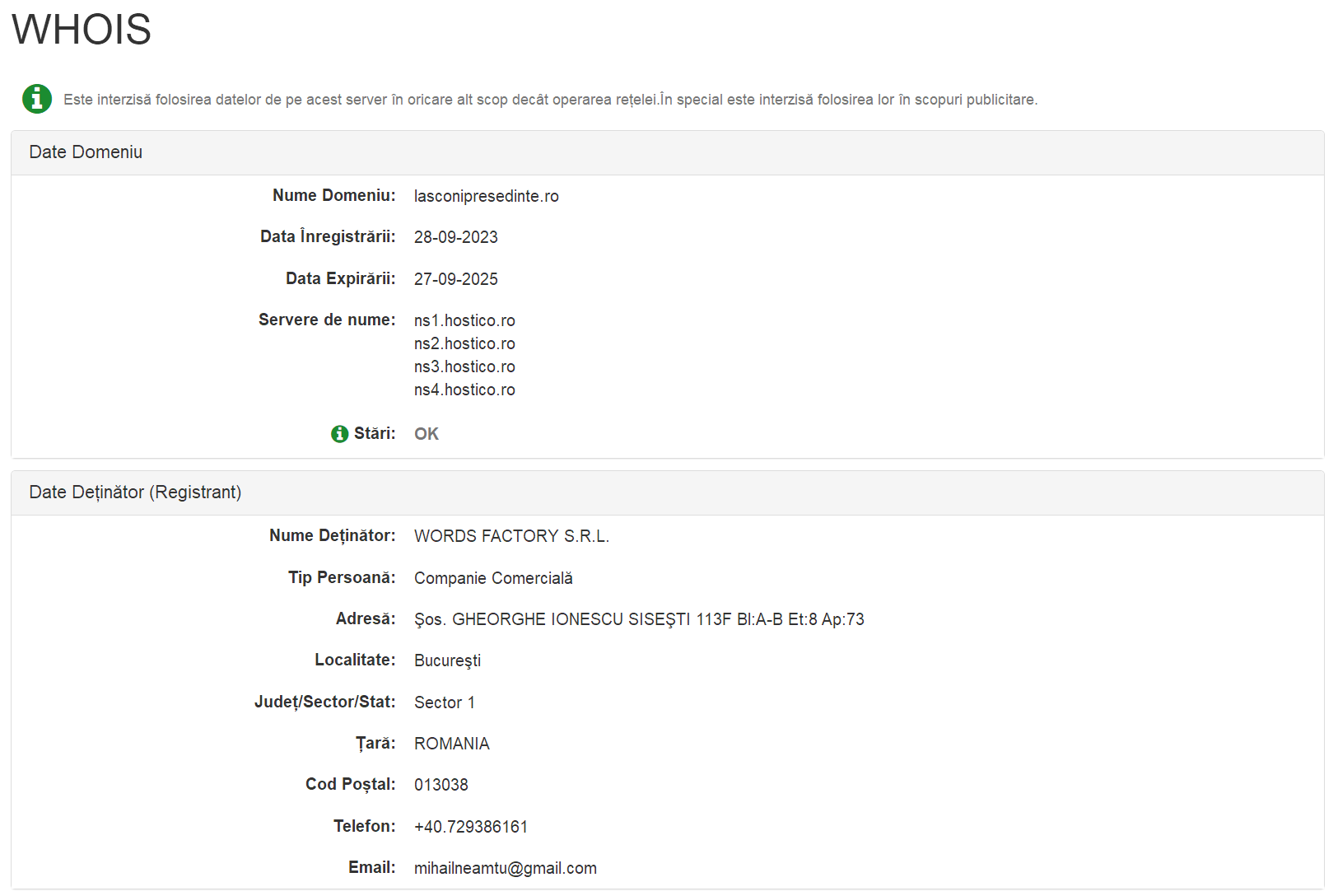Select the ns2.hostico.ro name server
The image size is (1338, 896).
(464, 343)
